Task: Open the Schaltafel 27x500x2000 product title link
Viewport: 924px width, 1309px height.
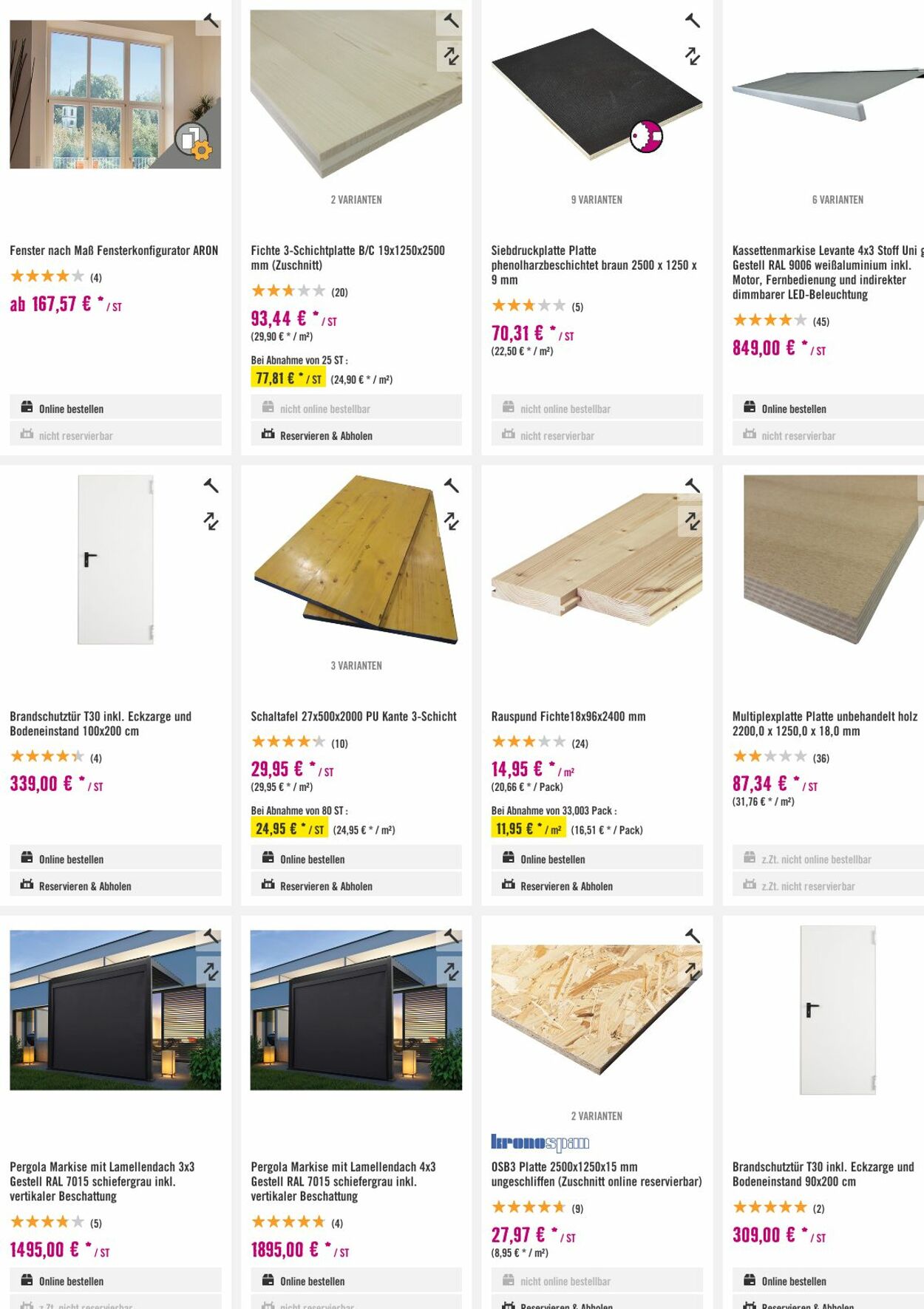Action: click(x=353, y=716)
